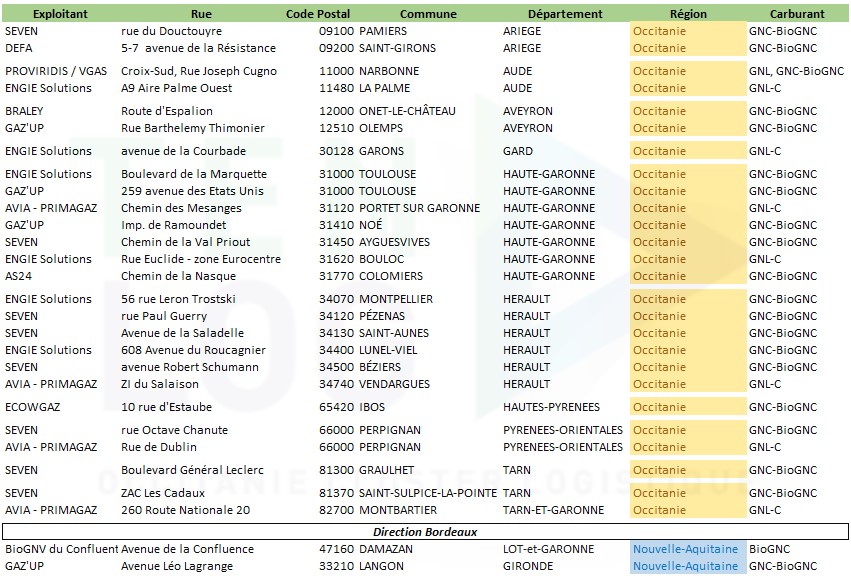Click the GNL, GNC-BioGNC fuel cell
Viewport: 851px width, 576px height.
tap(796, 71)
